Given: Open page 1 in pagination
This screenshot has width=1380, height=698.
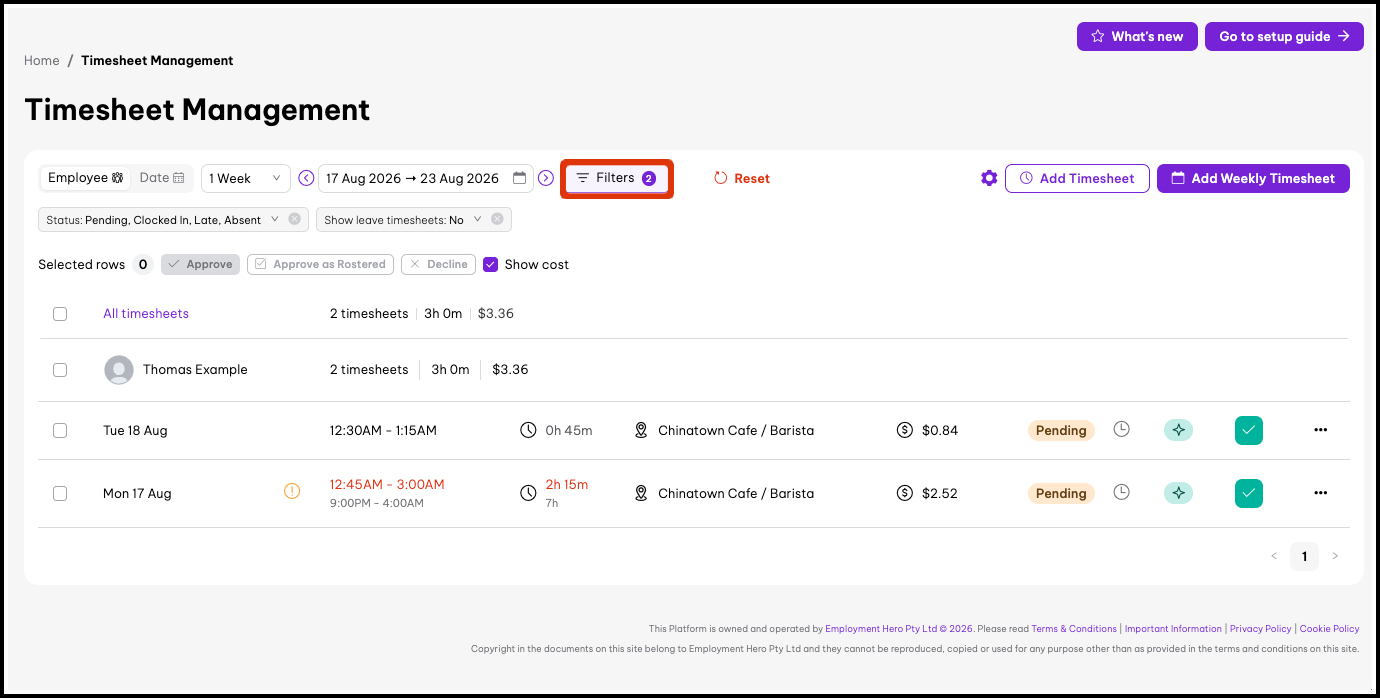Looking at the screenshot, I should point(1304,556).
